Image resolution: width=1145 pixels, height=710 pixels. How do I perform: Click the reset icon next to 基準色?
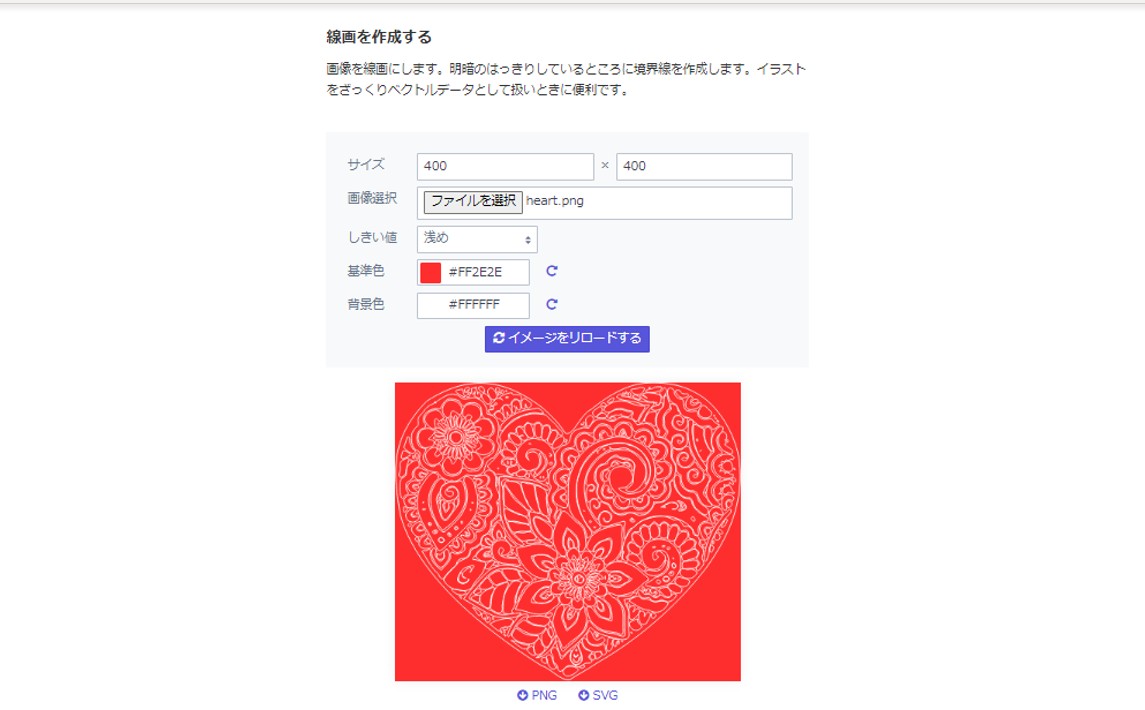551,271
